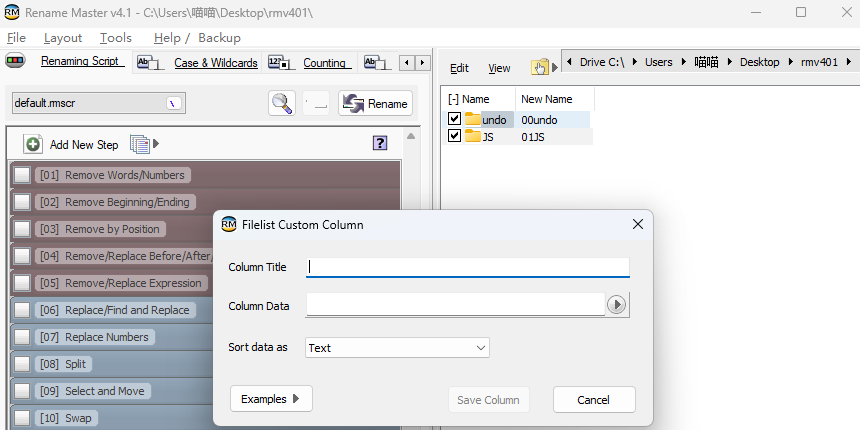Click the Column Title text field

(x=468, y=267)
